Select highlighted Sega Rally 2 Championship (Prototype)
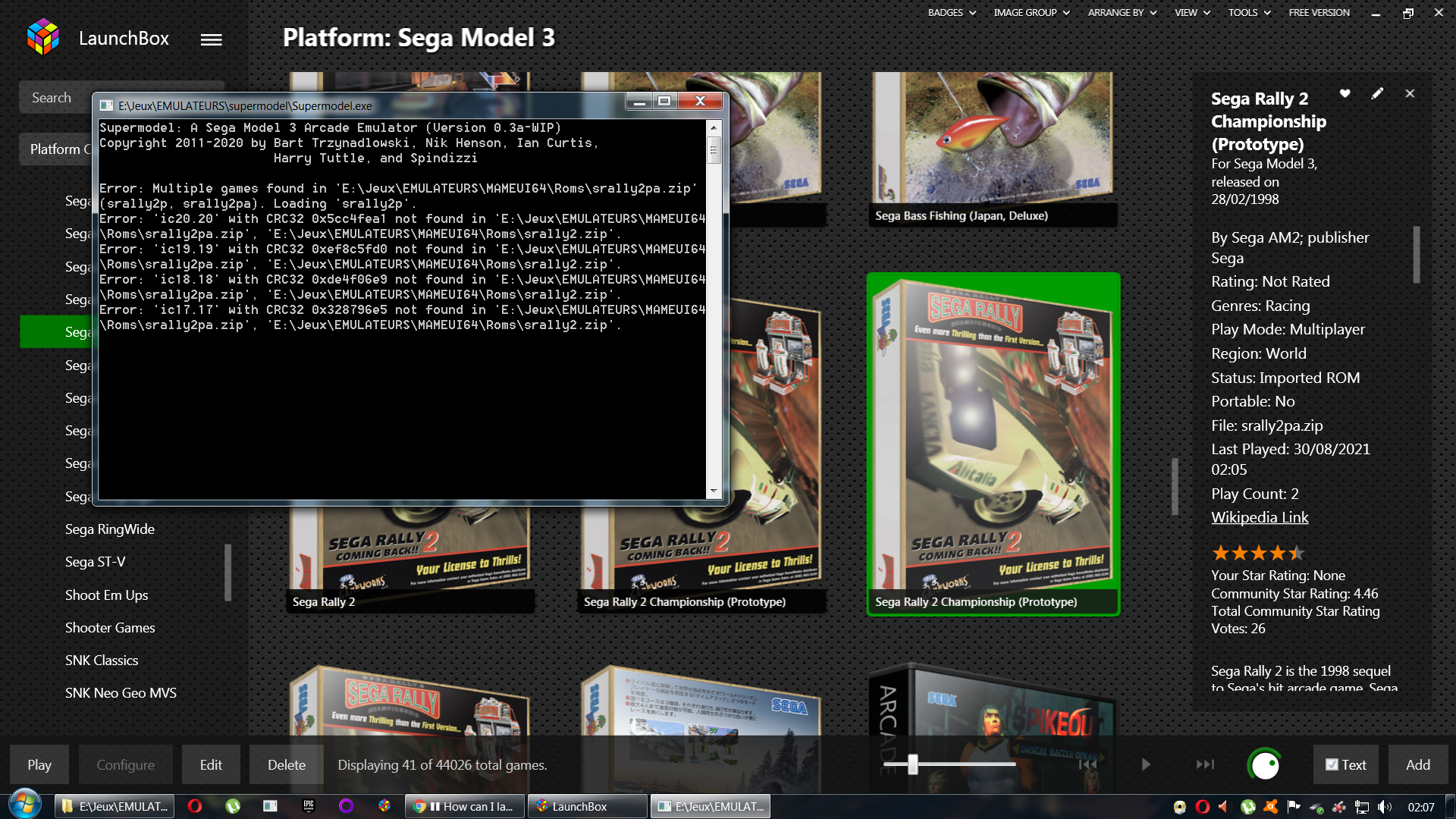This screenshot has height=819, width=1456. tap(993, 444)
